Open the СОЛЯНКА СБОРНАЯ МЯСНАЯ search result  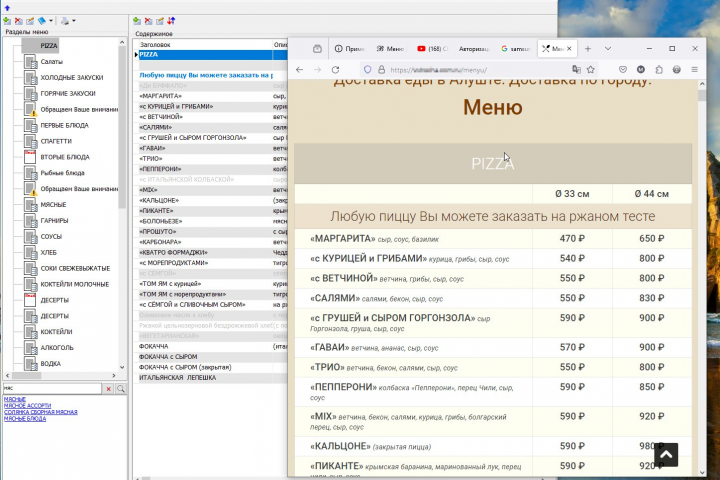[x=40, y=412]
